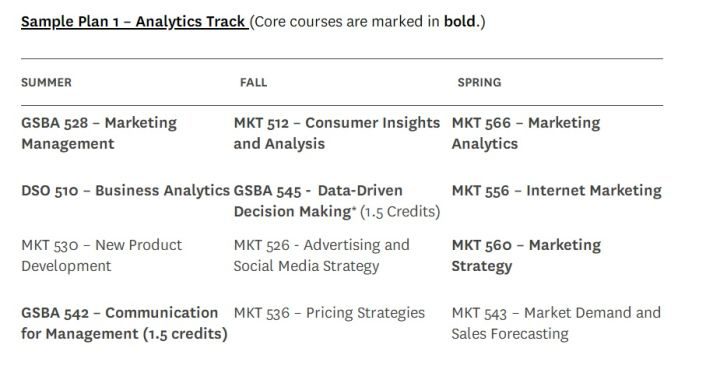The height and width of the screenshot is (387, 720).
Task: Click the (1.5 credits) text under GSBA 542
Action: click(x=185, y=334)
